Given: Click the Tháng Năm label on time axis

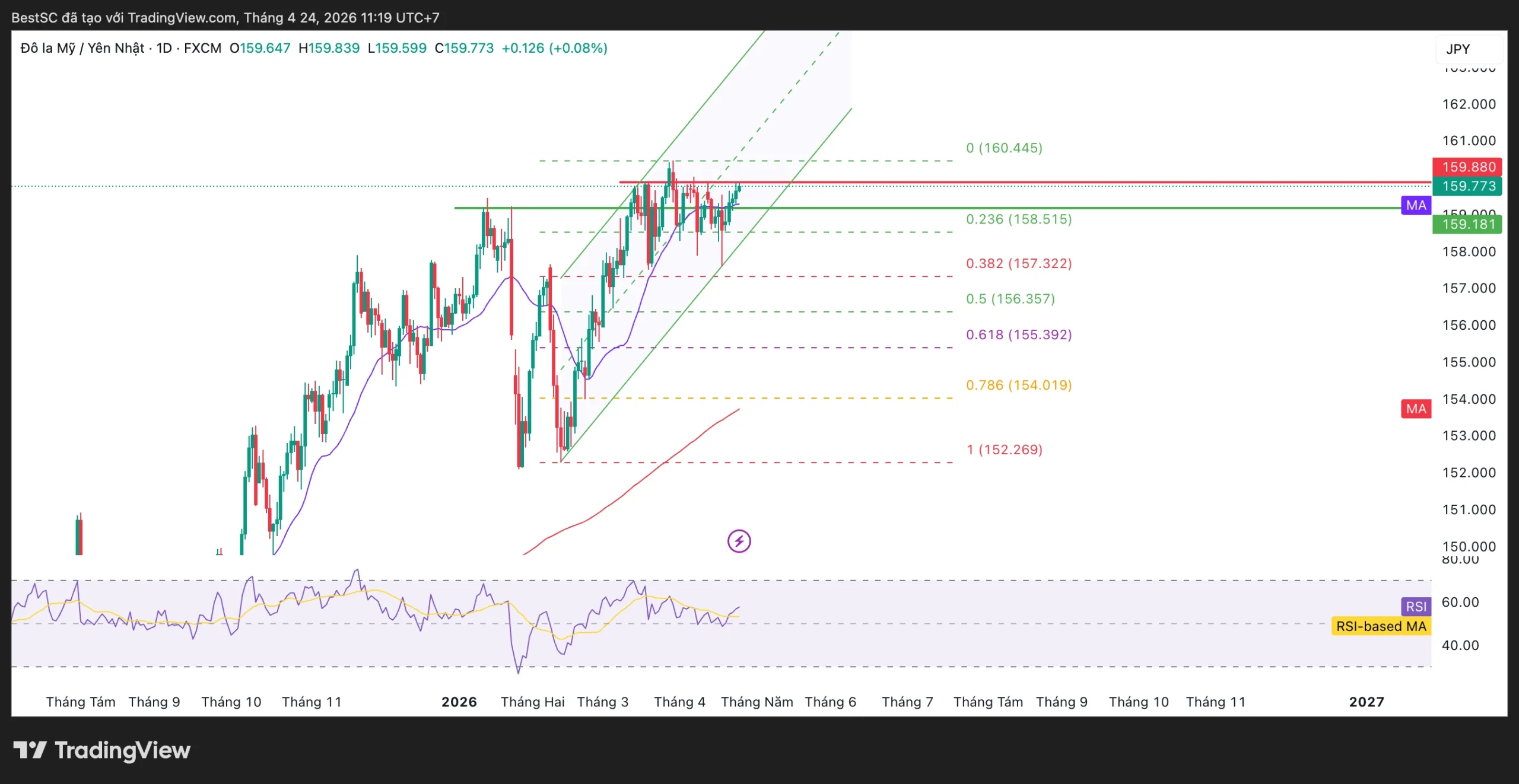Looking at the screenshot, I should tap(757, 702).
